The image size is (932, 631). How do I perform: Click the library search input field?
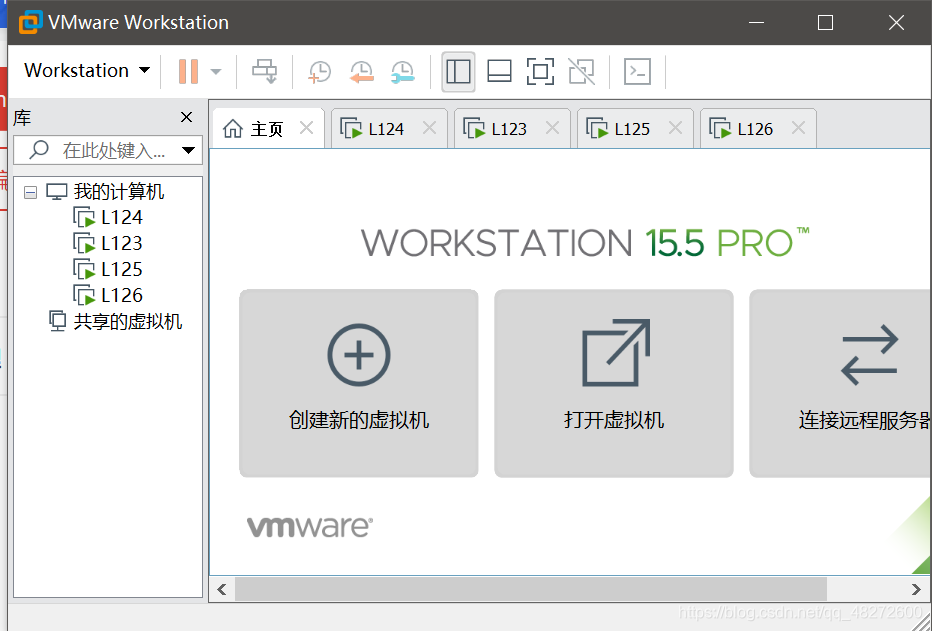pos(108,150)
